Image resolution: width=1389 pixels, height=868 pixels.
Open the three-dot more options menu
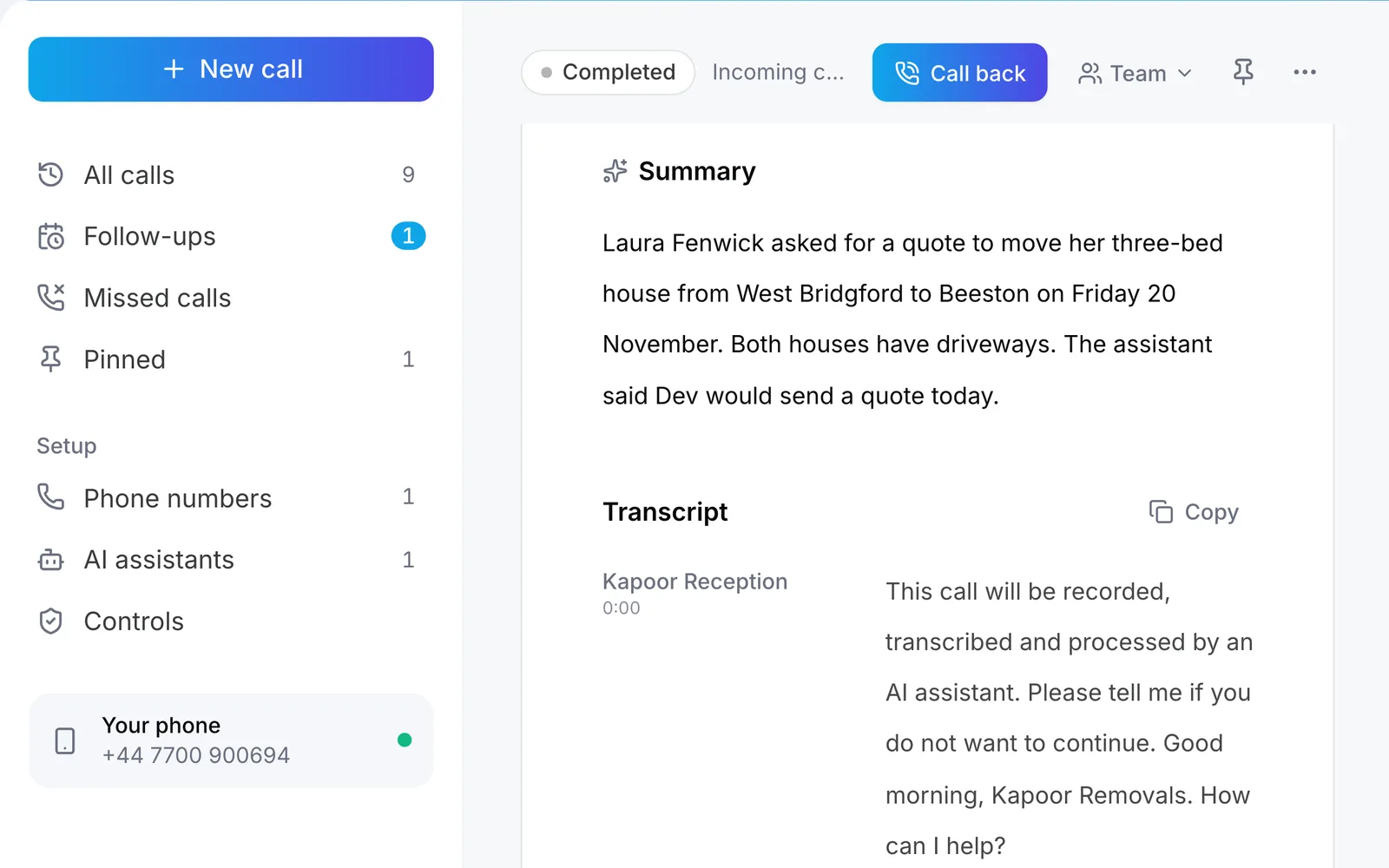coord(1305,72)
